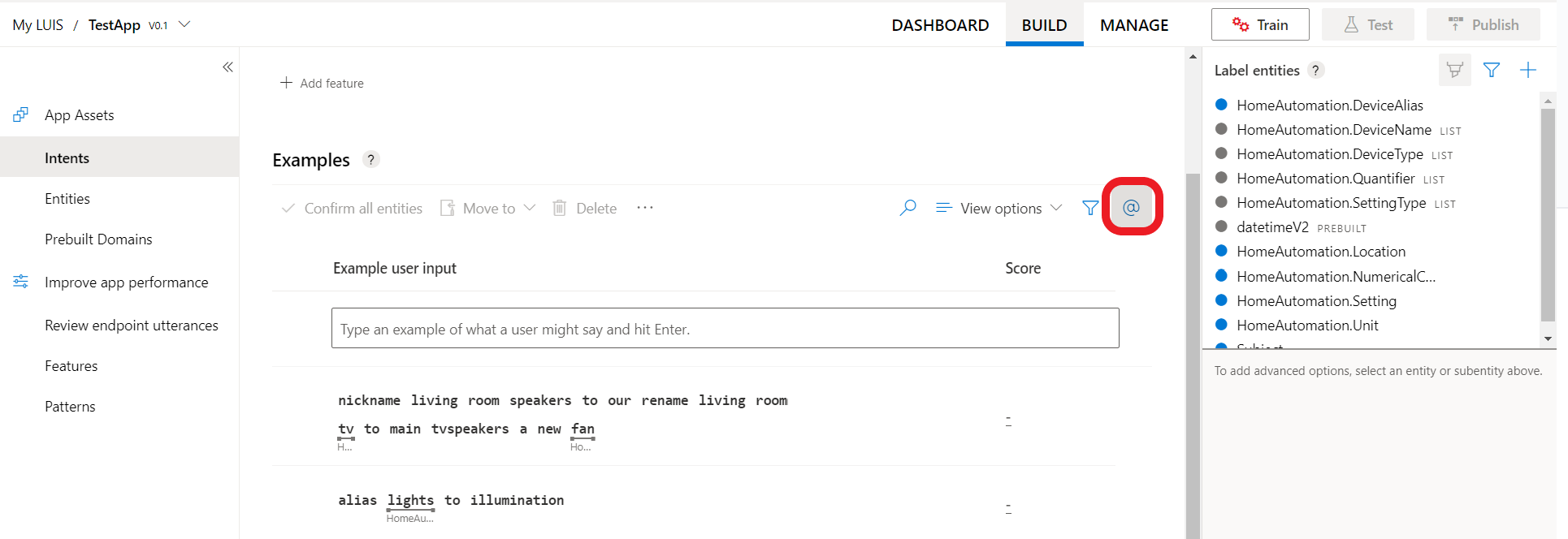This screenshot has width=1568, height=539.
Task: Click the plus icon of Add feature
Action: pos(286,83)
